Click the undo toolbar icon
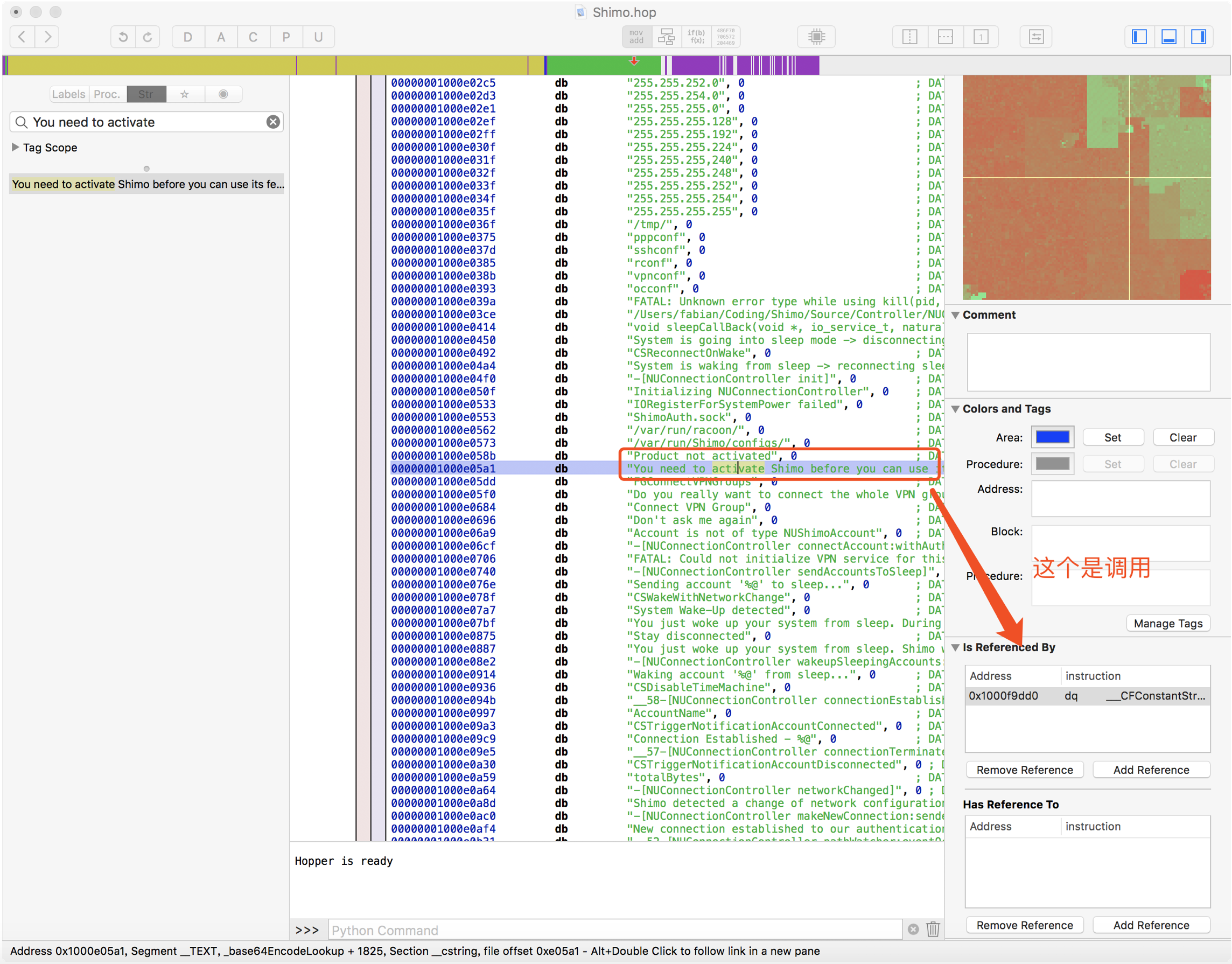Screen dimensions: 1232x964 [123, 37]
